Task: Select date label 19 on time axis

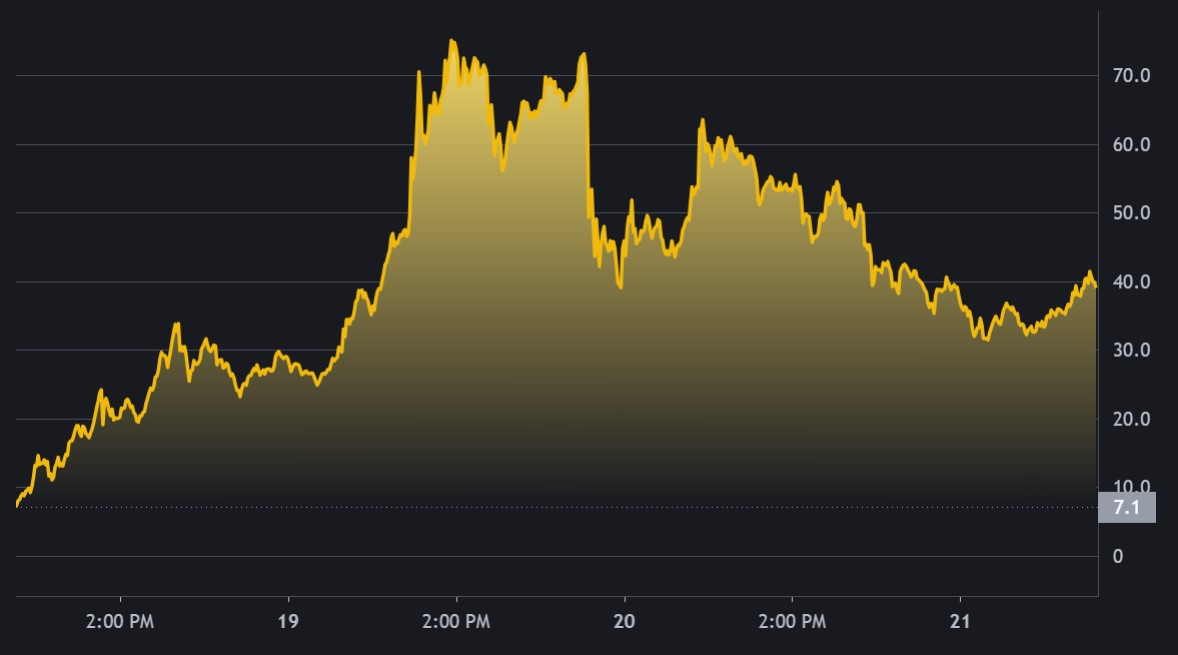Action: click(288, 622)
